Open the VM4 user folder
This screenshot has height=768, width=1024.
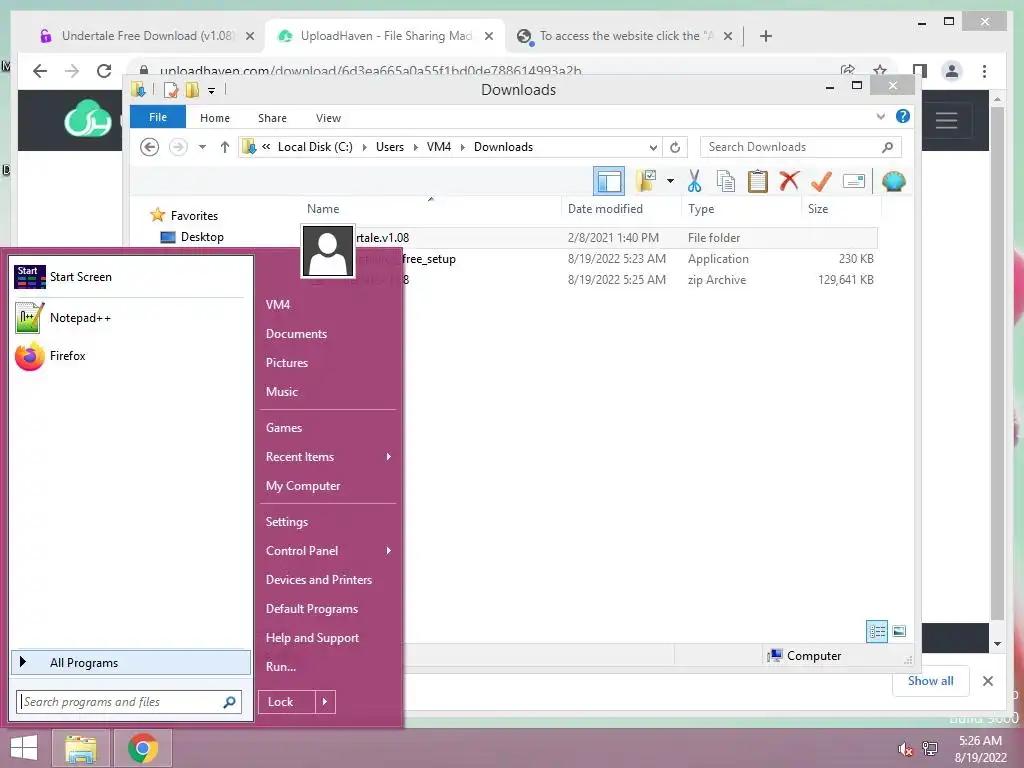coord(278,305)
